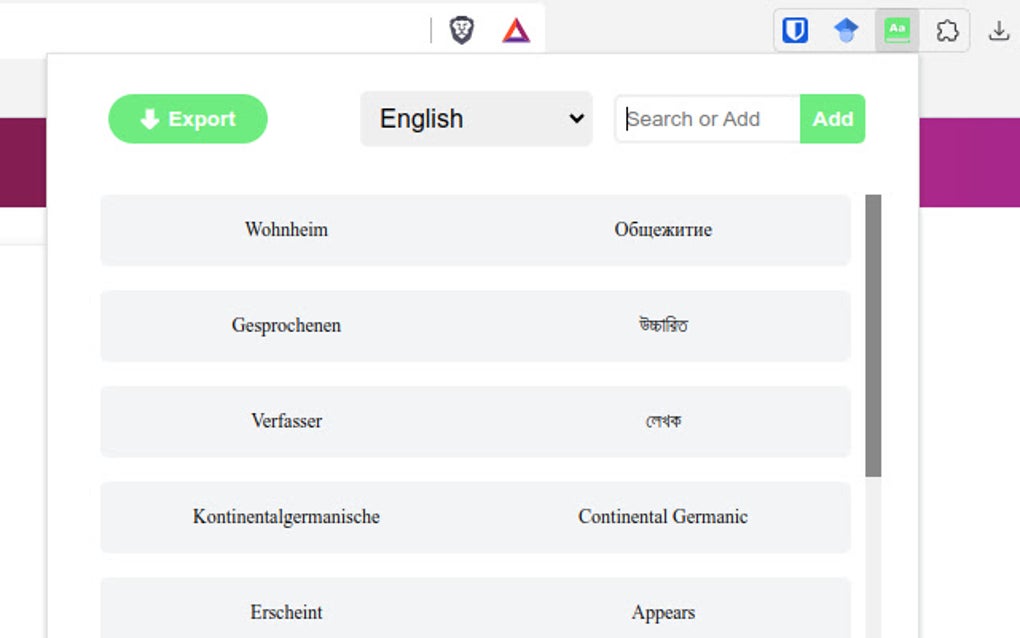This screenshot has height=638, width=1020.
Task: Open the browser Downloads tray
Action: (999, 31)
